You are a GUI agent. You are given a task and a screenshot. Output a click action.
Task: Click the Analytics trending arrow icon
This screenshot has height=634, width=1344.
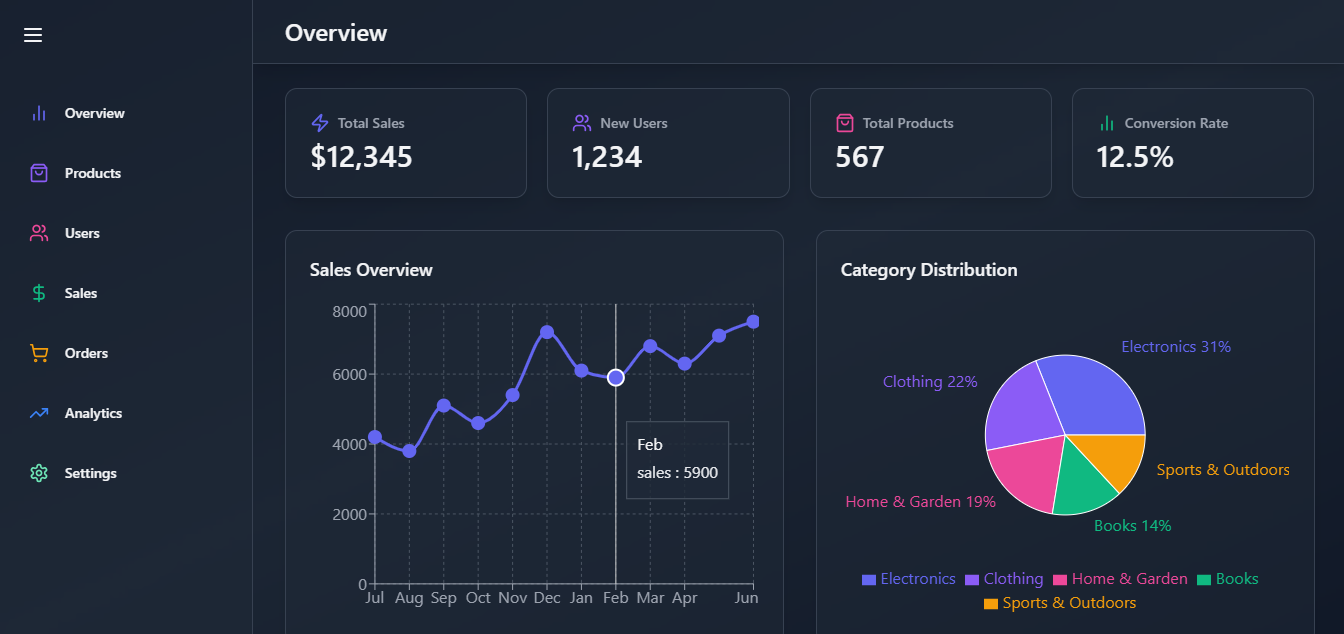click(x=39, y=413)
